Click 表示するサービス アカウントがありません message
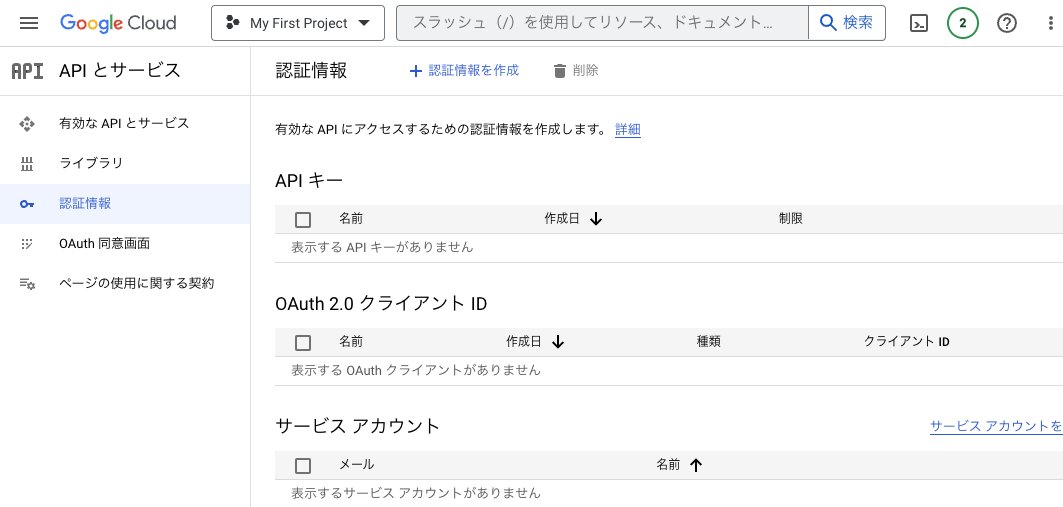The image size is (1063, 507). click(x=416, y=493)
